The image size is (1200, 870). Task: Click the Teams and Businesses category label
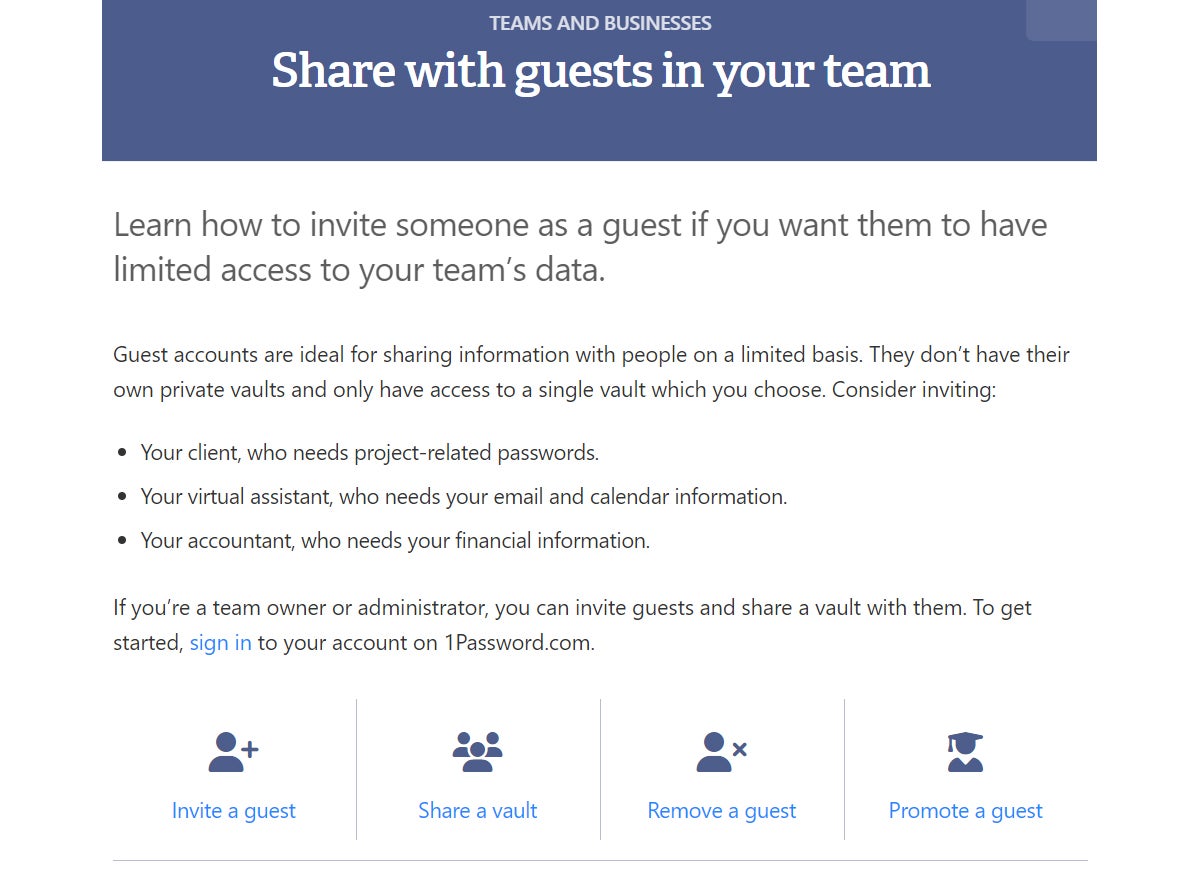[x=600, y=23]
